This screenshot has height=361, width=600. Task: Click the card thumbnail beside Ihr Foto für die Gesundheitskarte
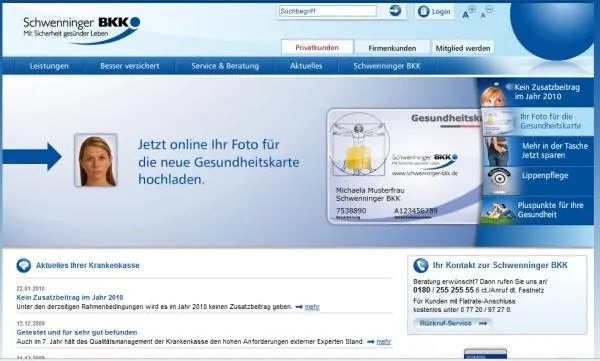pos(499,122)
